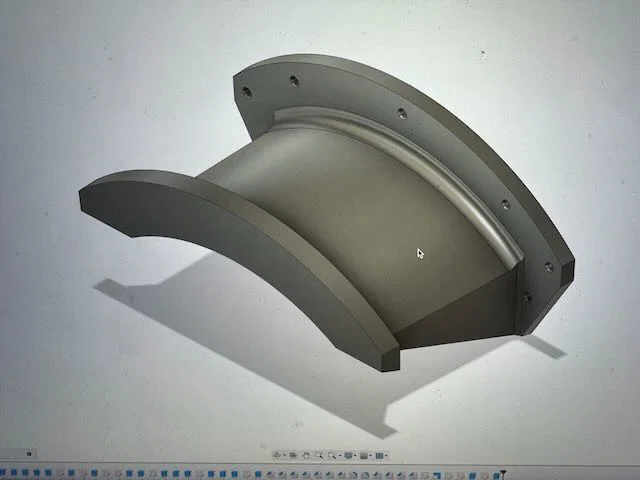The image size is (640, 480).
Task: Select the Pan hand tool
Action: pos(306,455)
